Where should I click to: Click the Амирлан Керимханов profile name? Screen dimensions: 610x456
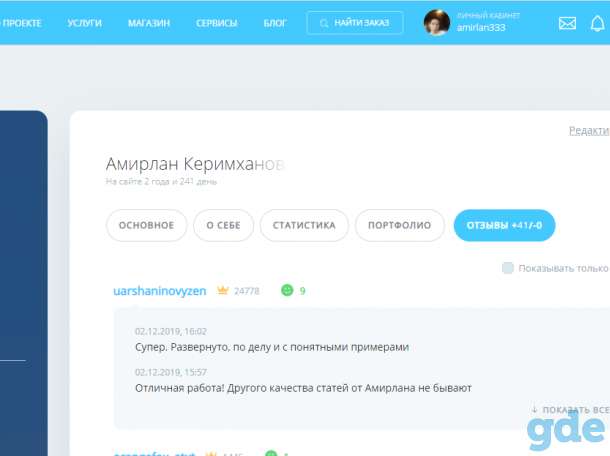195,164
